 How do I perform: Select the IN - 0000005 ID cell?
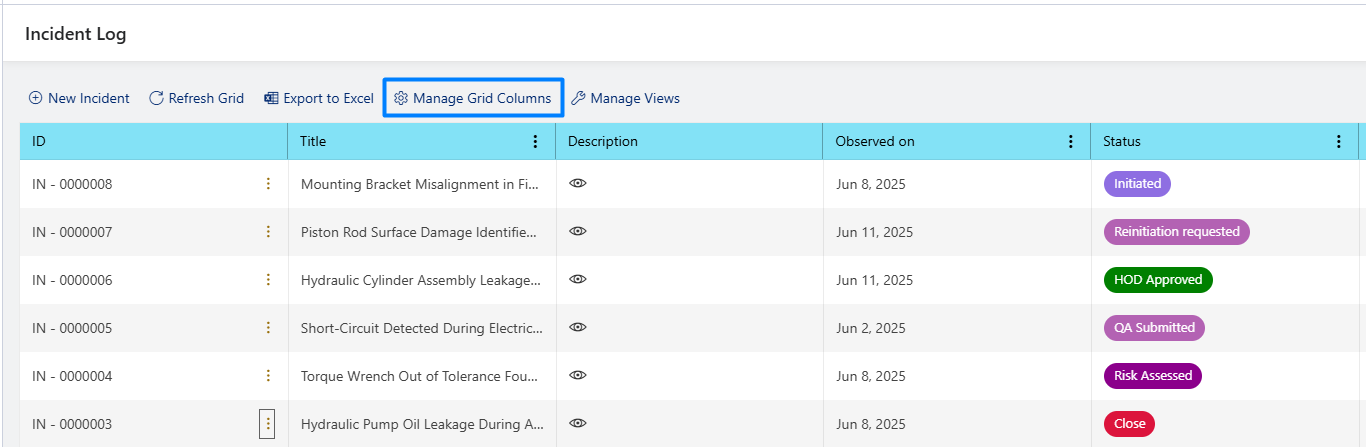154,328
